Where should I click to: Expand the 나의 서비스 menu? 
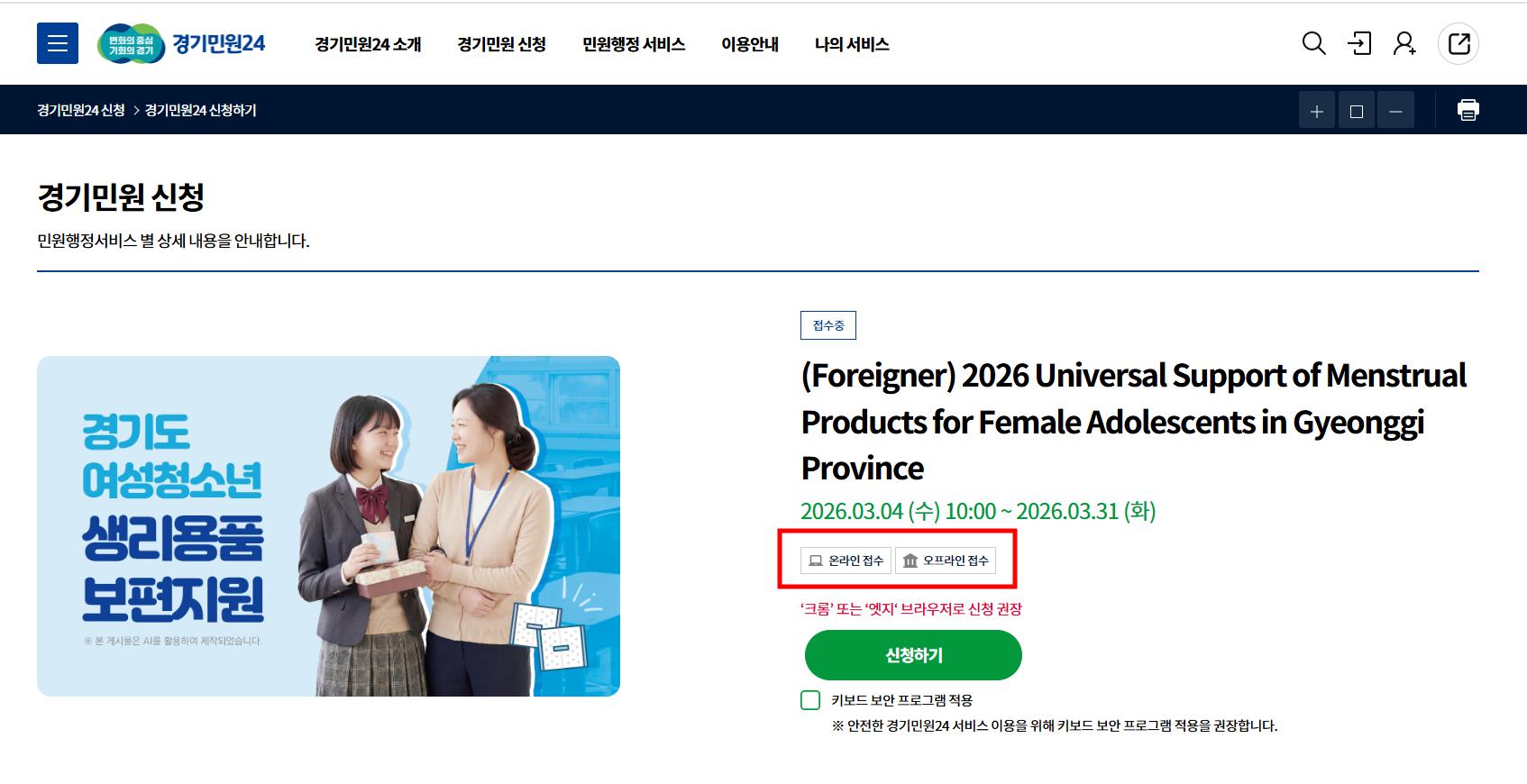[x=852, y=44]
